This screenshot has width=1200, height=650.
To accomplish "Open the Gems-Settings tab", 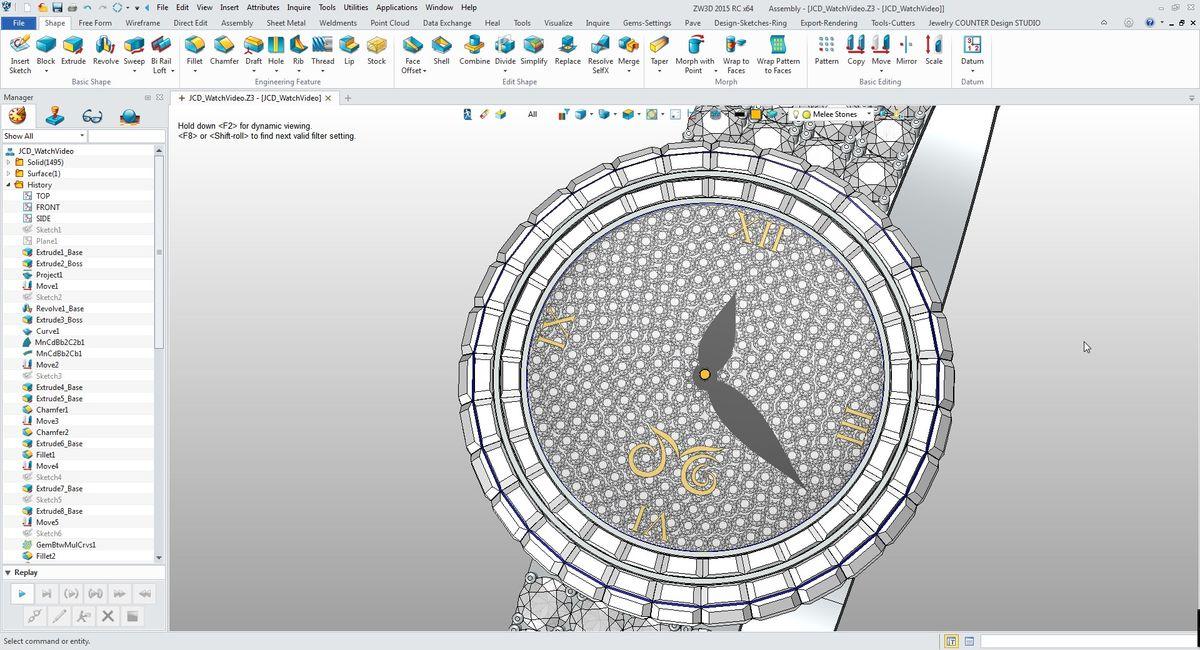I will pos(647,23).
